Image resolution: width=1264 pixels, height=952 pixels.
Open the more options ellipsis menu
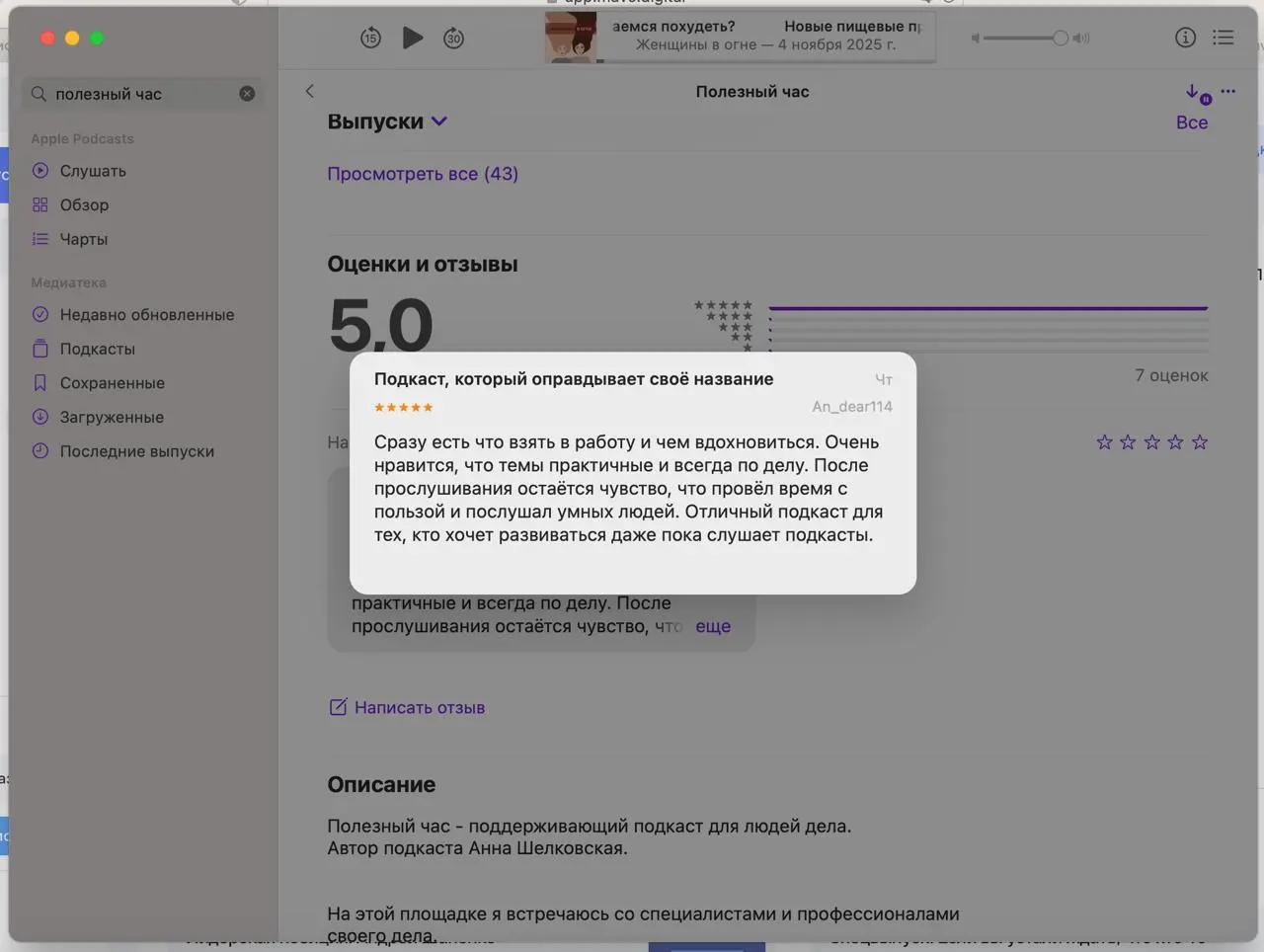click(1228, 91)
